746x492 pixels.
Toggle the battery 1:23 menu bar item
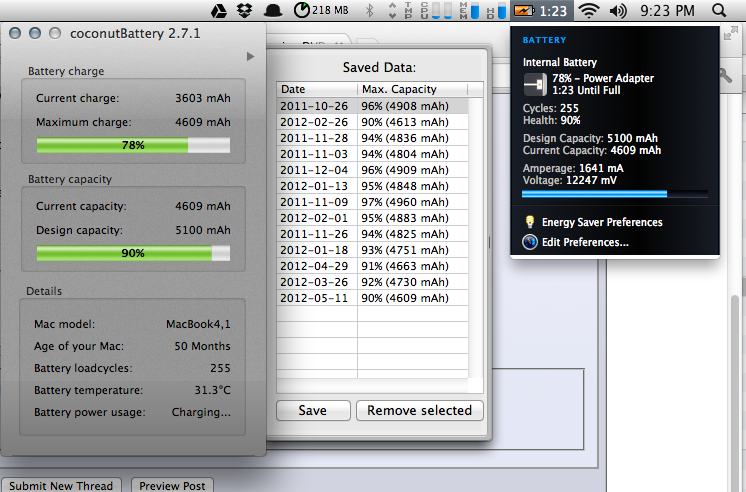(541, 10)
